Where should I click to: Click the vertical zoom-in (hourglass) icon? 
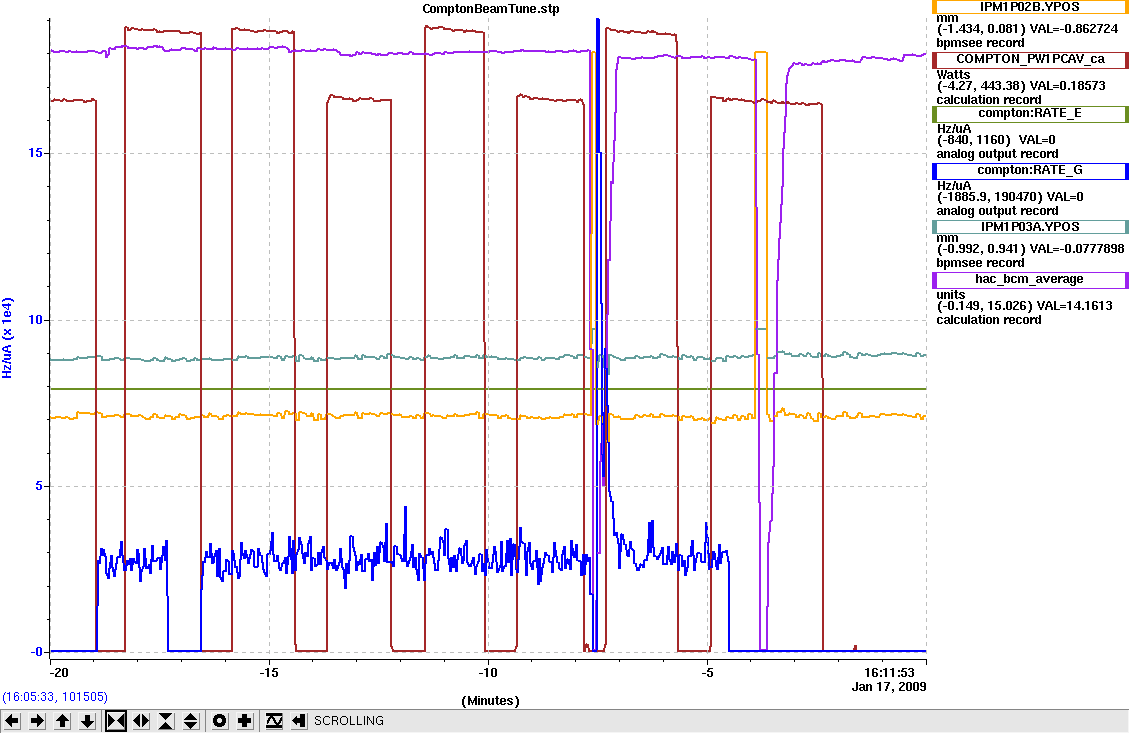pyautogui.click(x=166, y=721)
